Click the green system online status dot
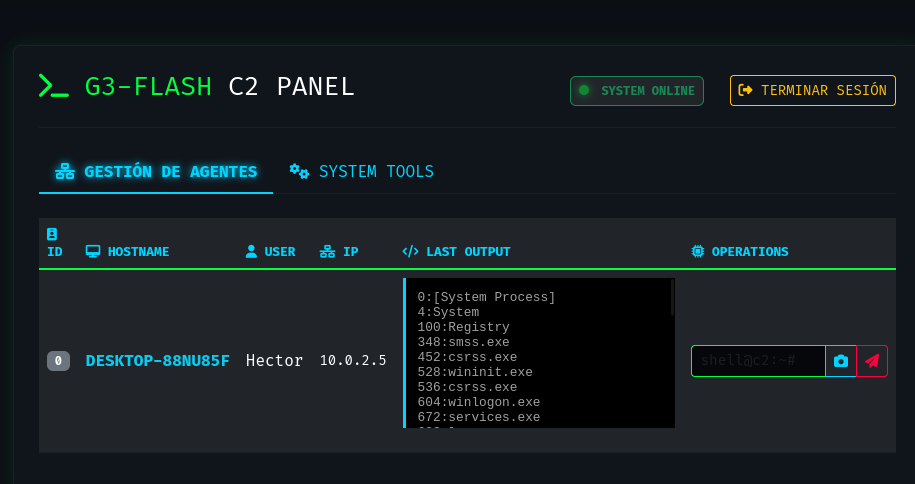This screenshot has width=915, height=484. pos(584,90)
